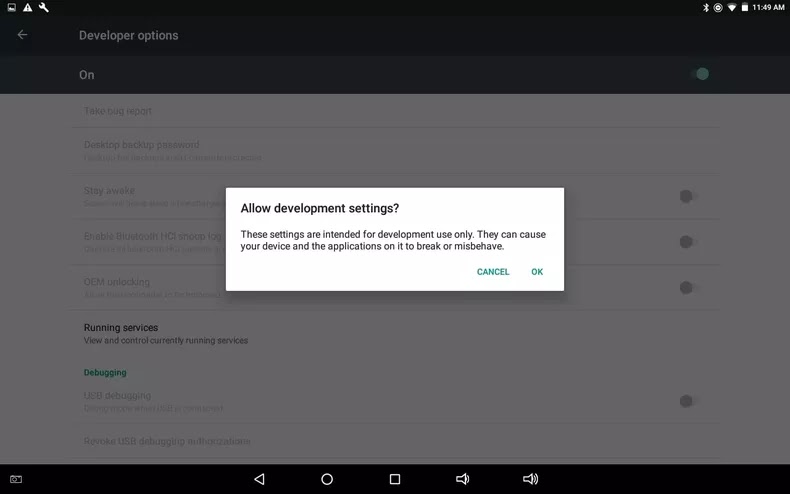Image resolution: width=790 pixels, height=494 pixels.
Task: Cancel the development settings dialog
Action: point(493,272)
